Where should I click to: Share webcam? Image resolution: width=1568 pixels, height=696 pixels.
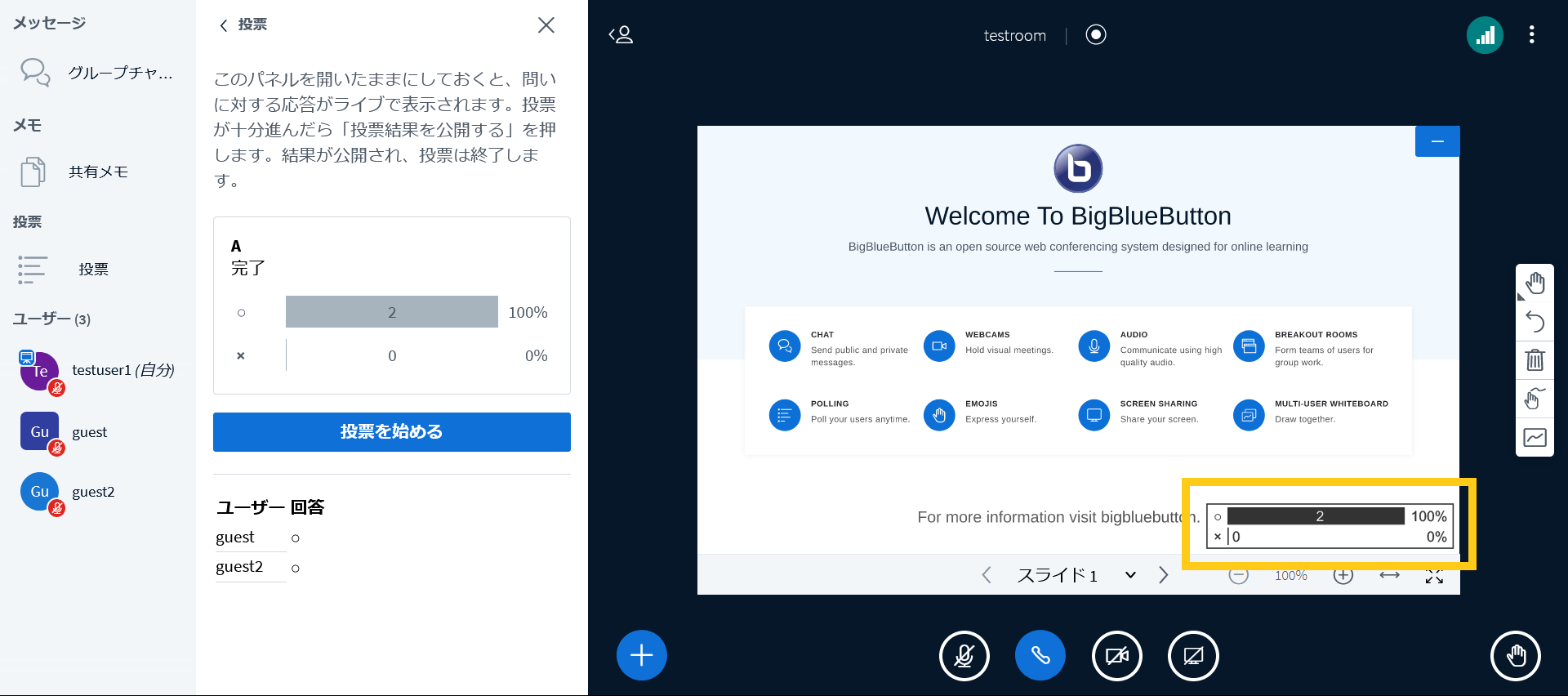coord(1116,655)
